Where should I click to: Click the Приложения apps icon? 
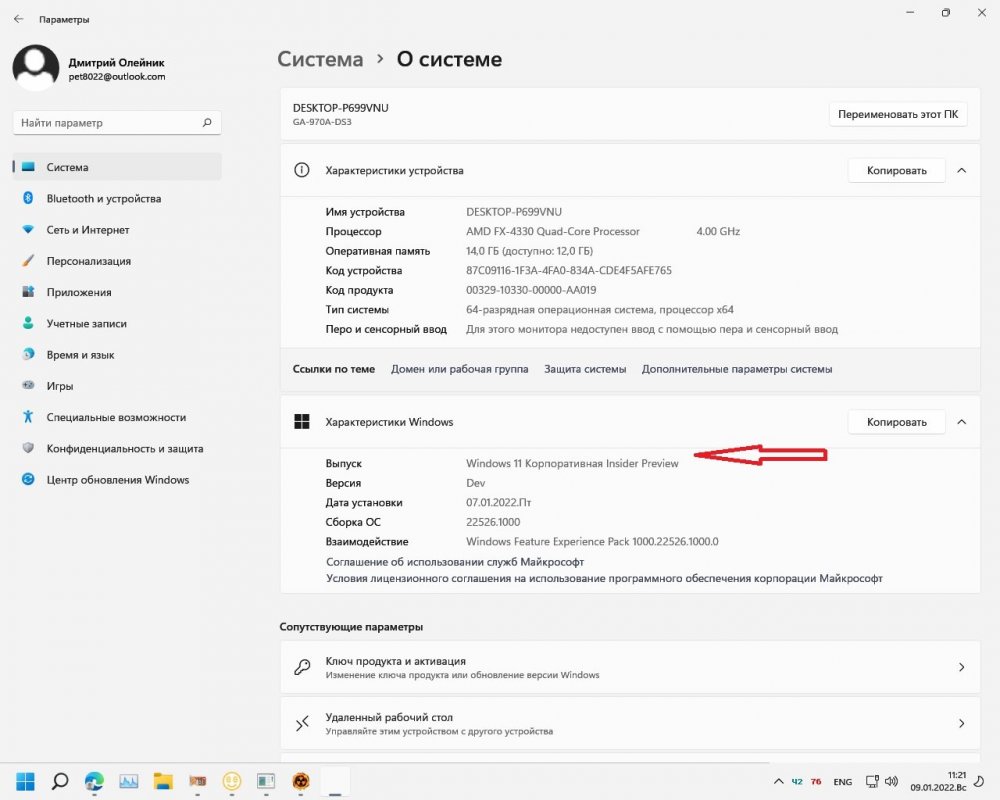(28, 292)
